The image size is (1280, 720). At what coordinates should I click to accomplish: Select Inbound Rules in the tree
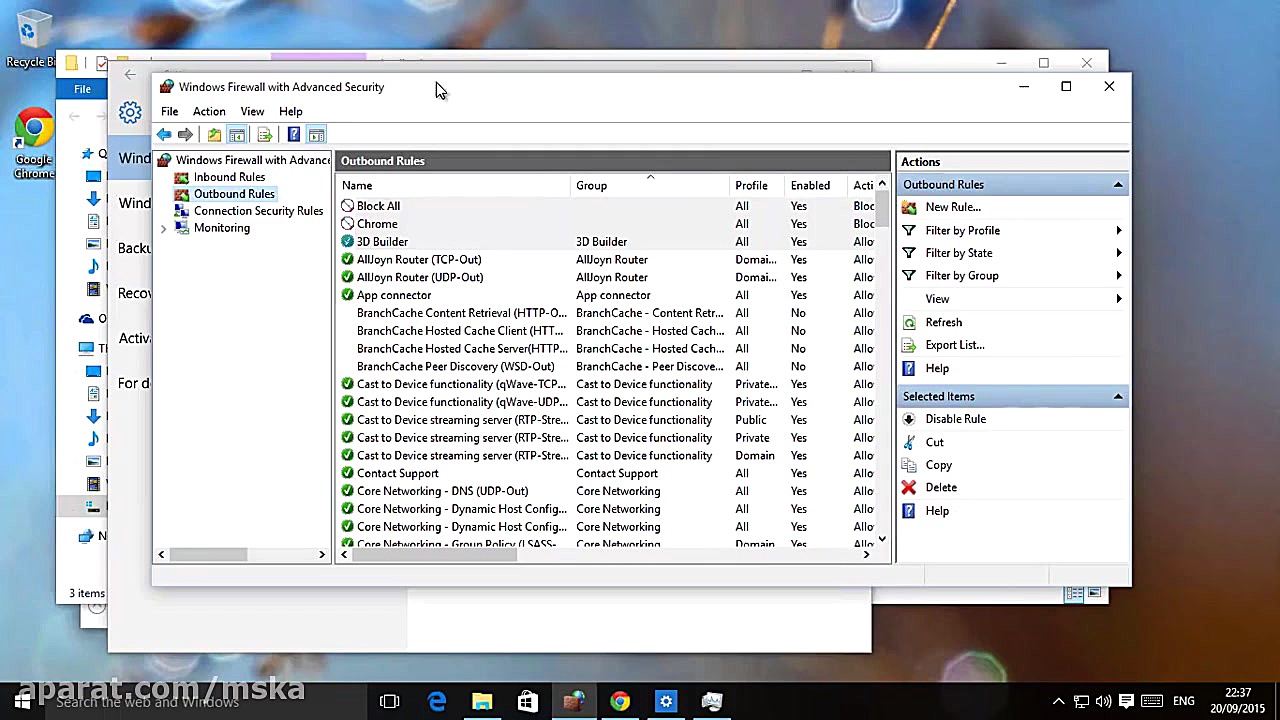click(229, 177)
